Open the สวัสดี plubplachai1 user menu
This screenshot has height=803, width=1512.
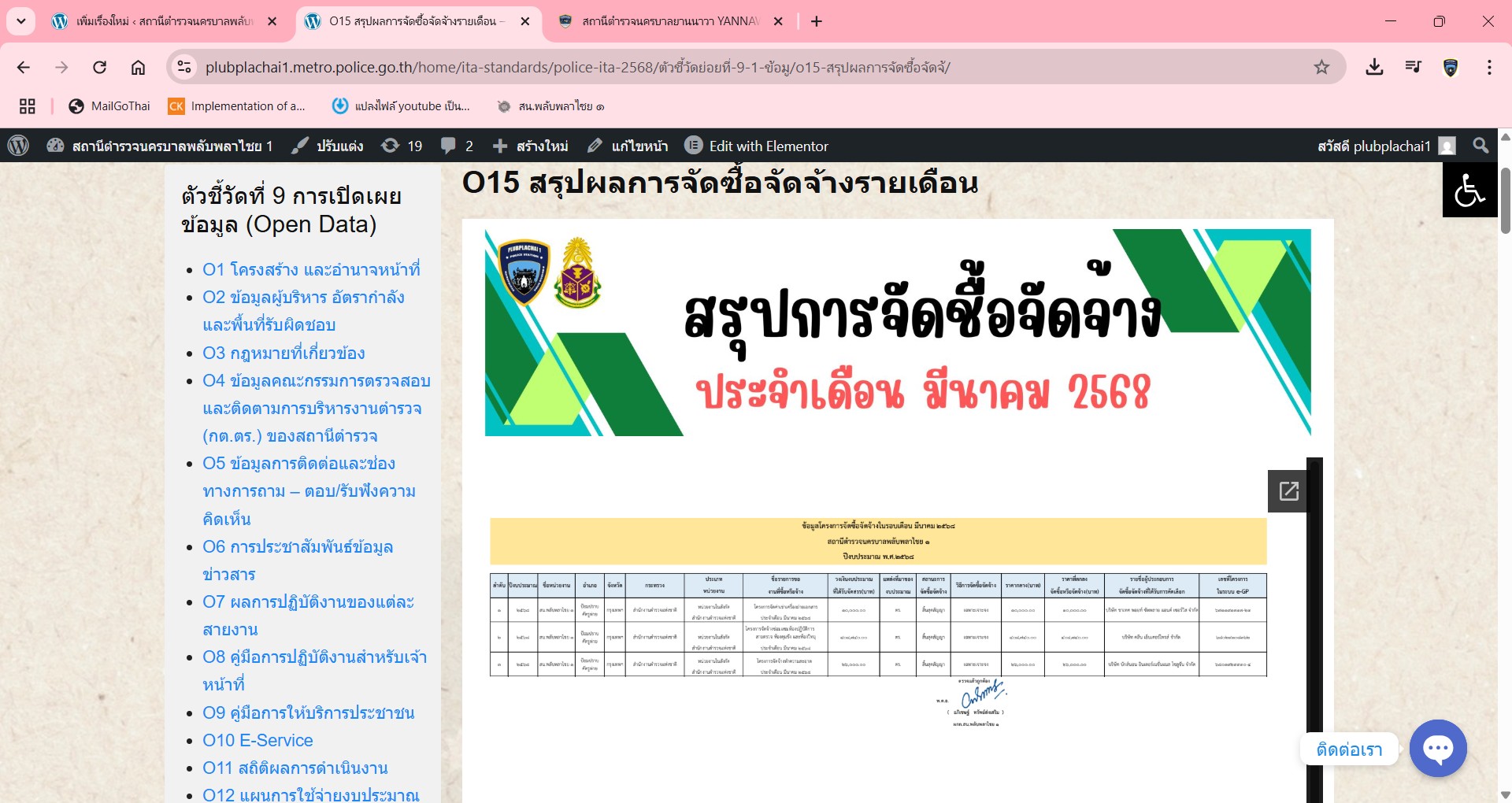click(x=1384, y=146)
